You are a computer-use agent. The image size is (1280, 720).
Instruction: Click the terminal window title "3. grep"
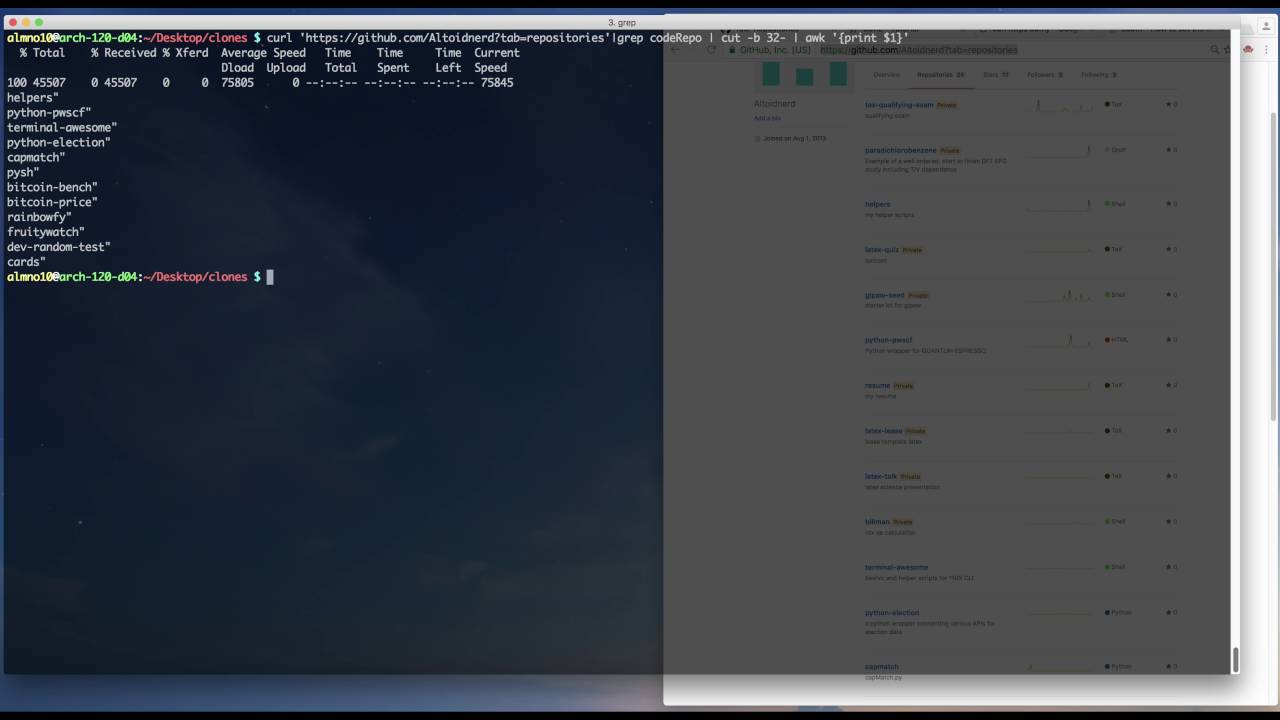coord(622,22)
